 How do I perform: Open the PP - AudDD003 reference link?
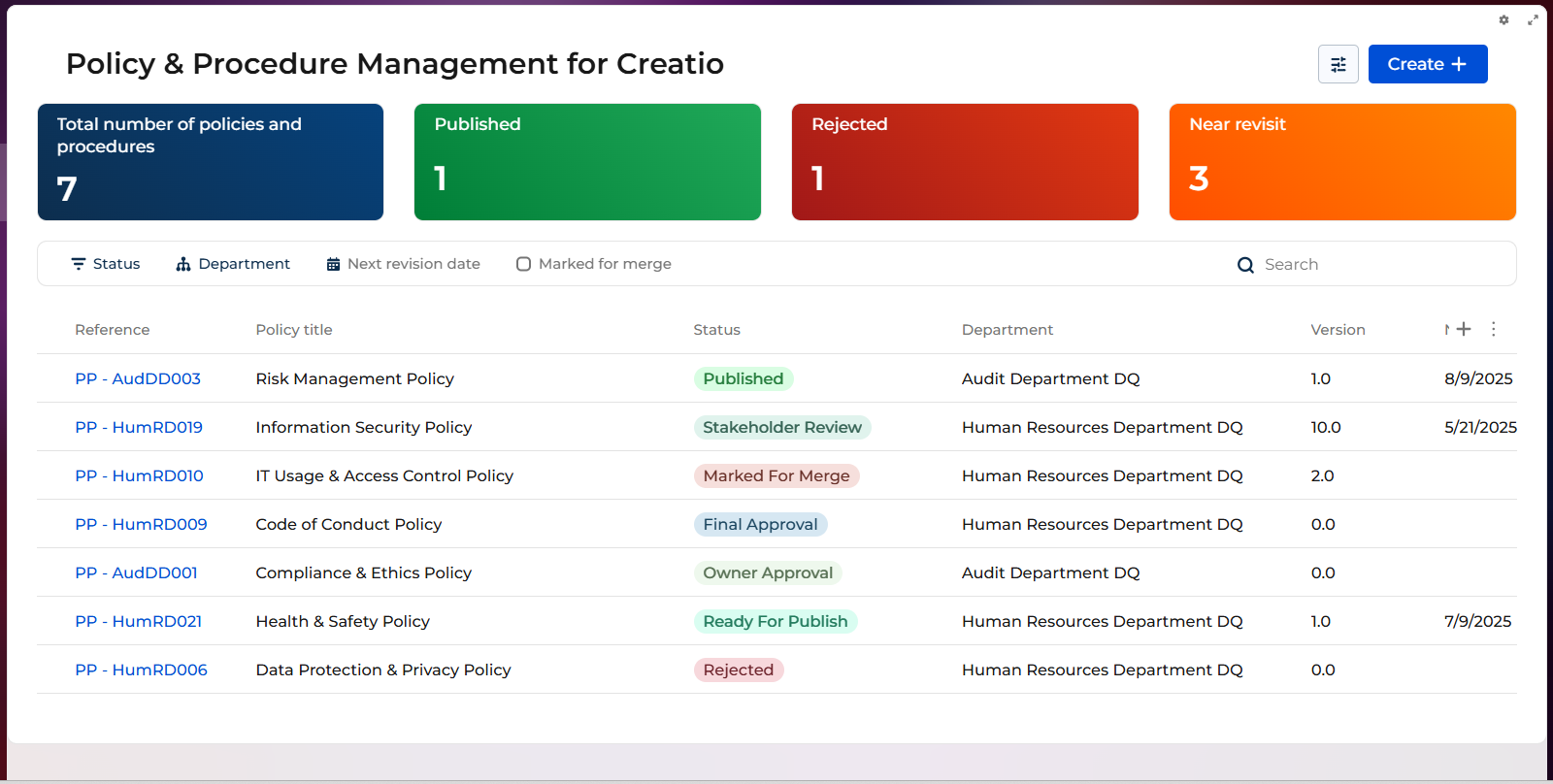coord(138,378)
